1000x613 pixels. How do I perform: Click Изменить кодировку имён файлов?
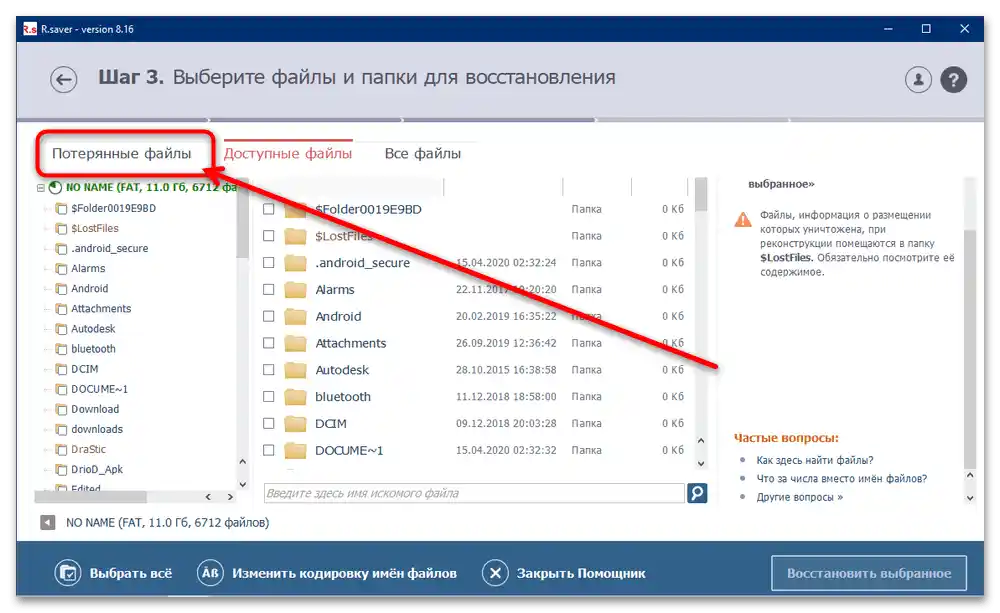pyautogui.click(x=344, y=573)
